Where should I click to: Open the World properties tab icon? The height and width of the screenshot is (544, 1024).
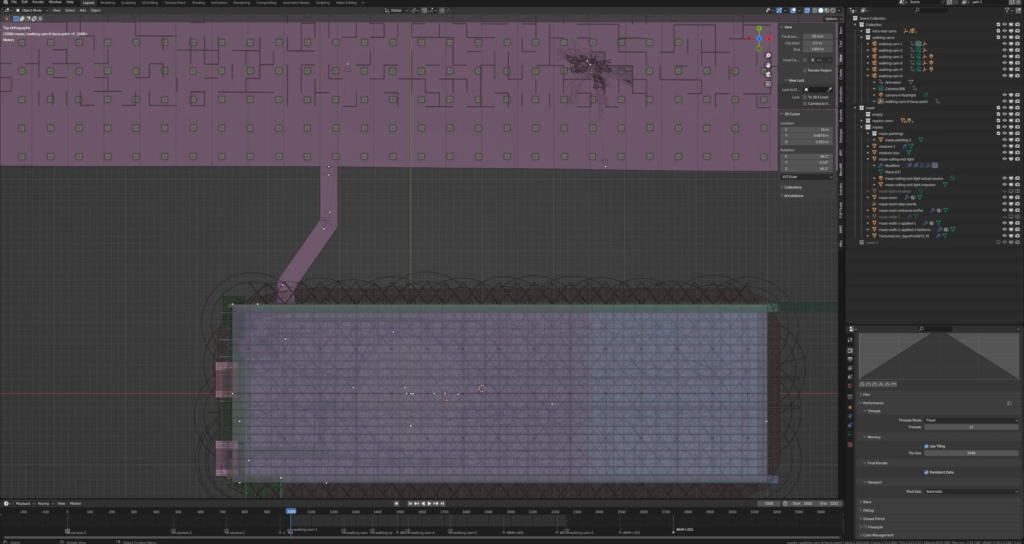[x=850, y=386]
